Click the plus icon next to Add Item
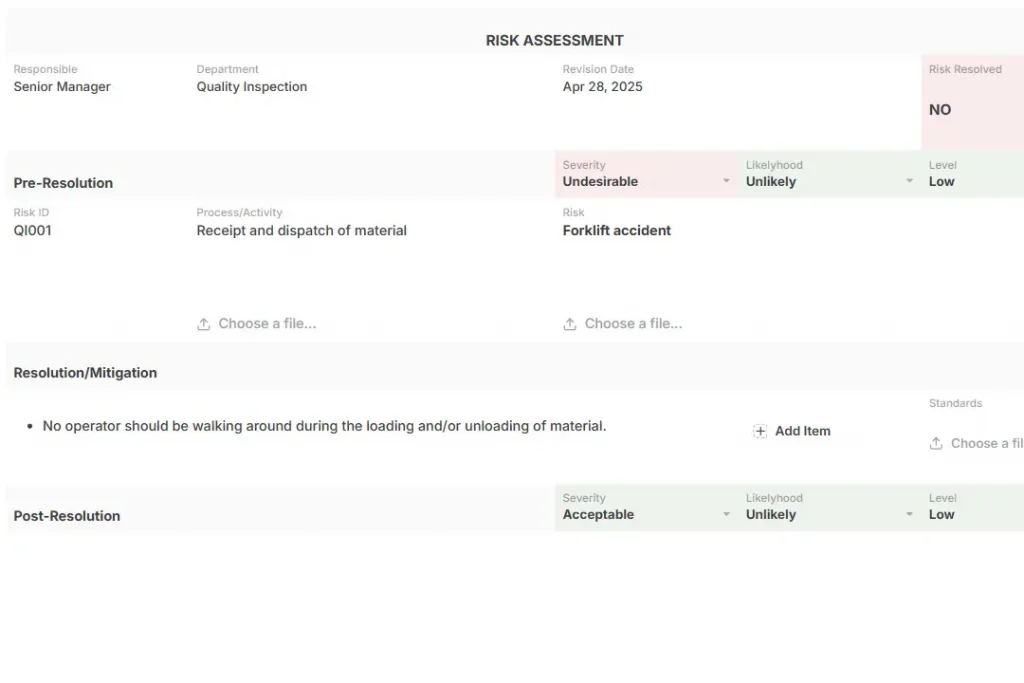The image size is (1024, 683). click(761, 431)
